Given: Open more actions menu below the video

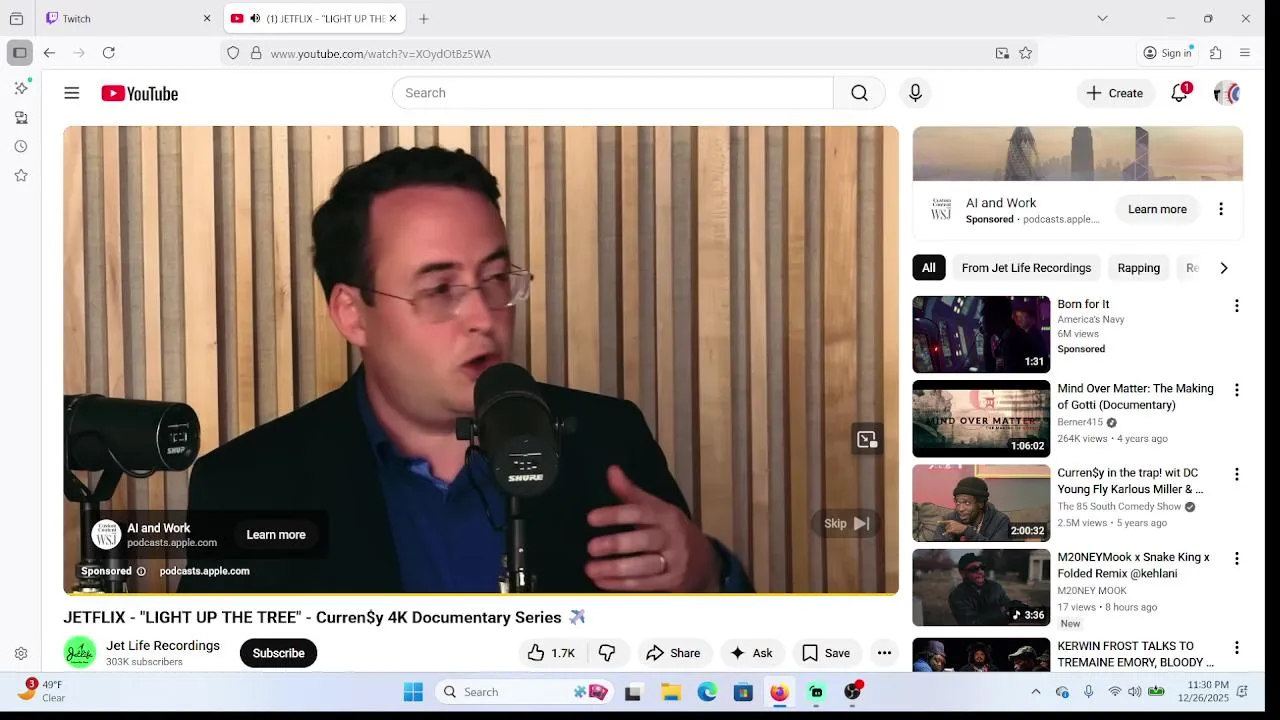Looking at the screenshot, I should [x=884, y=653].
